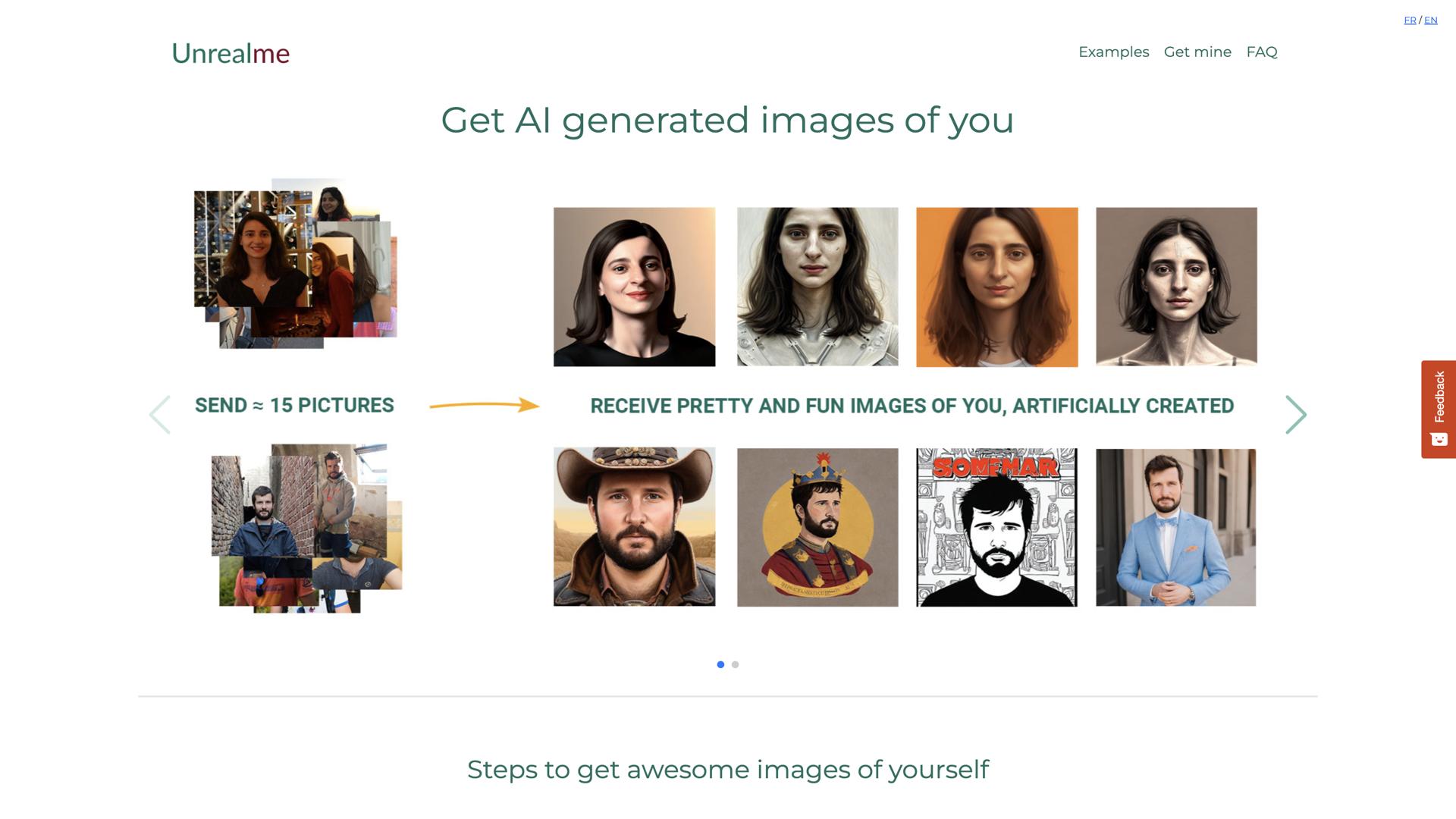Click the orange arrow graphic
This screenshot has width=1456, height=819.
coord(484,406)
